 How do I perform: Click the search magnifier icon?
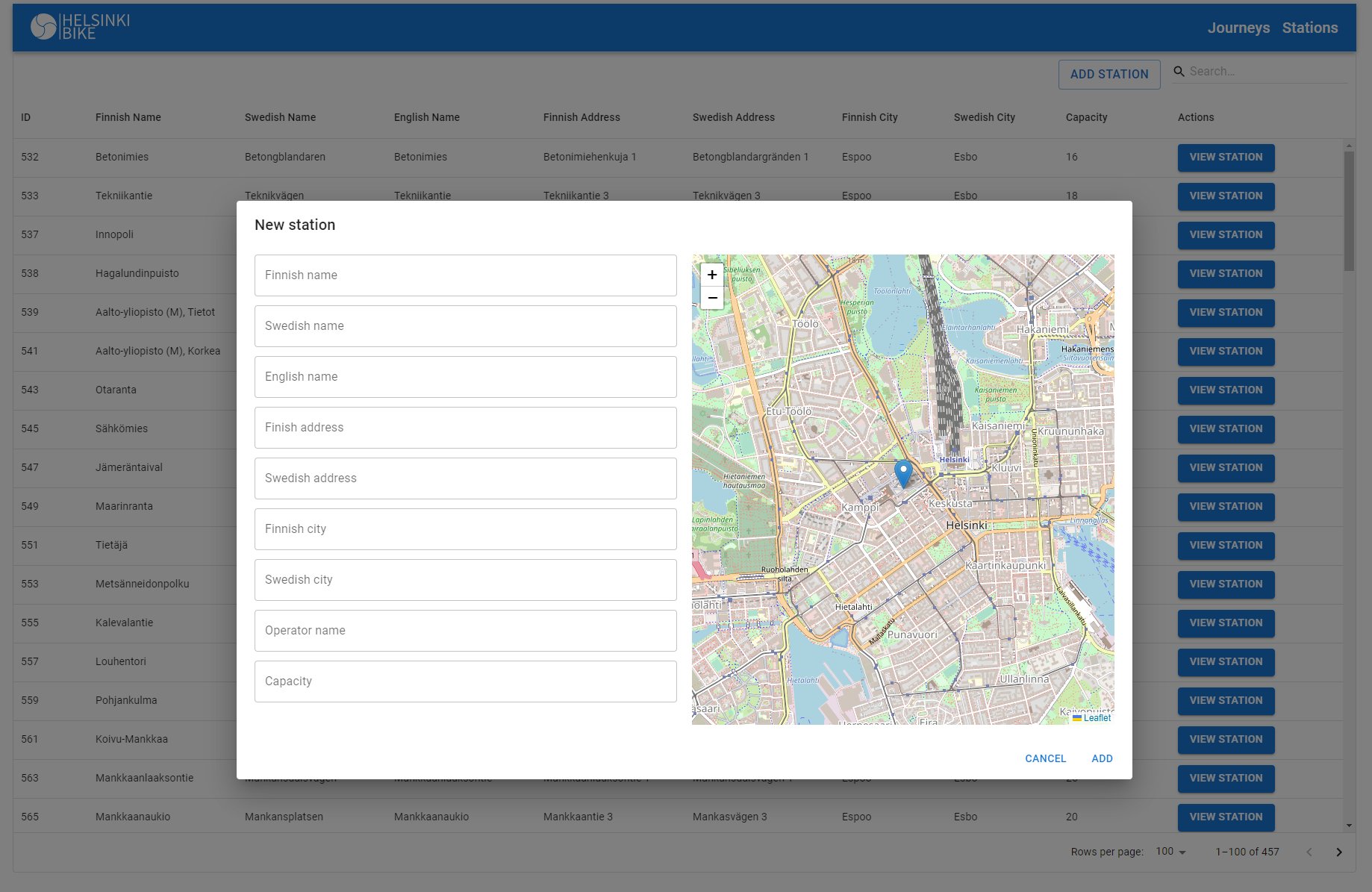(x=1179, y=71)
